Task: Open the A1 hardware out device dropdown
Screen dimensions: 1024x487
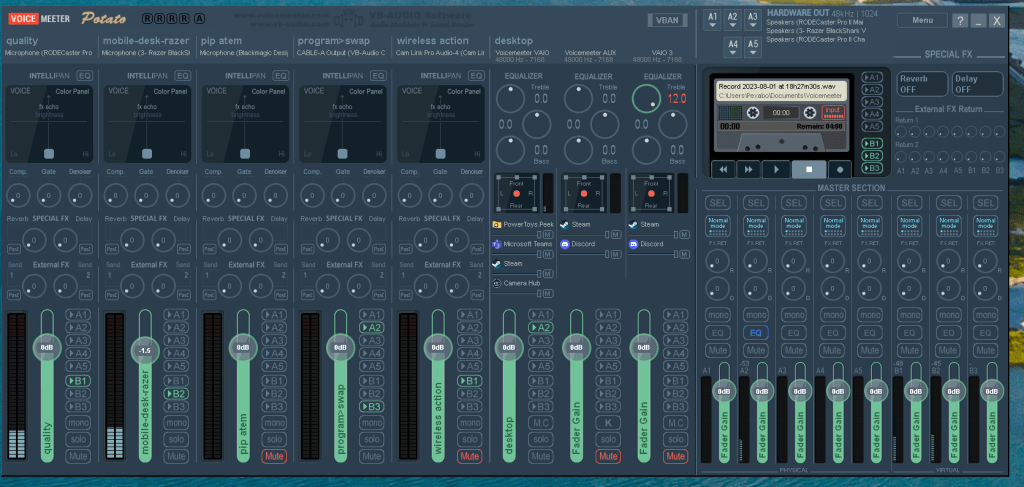Action: pos(712,20)
